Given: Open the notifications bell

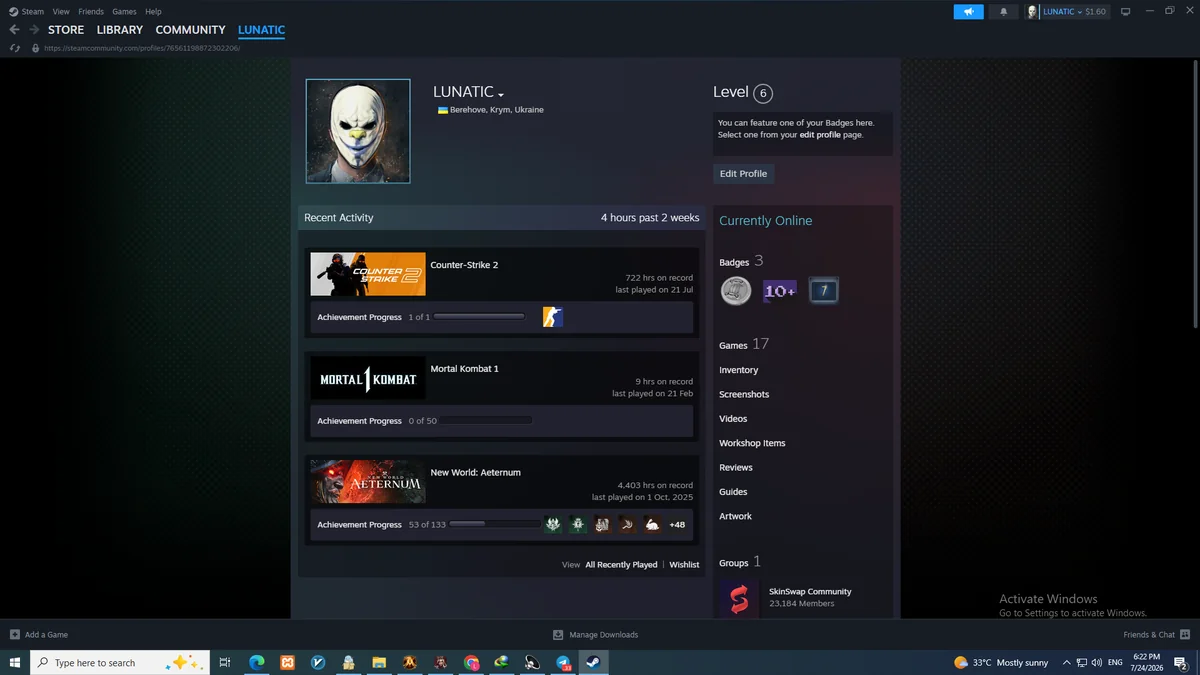Looking at the screenshot, I should 1003,12.
